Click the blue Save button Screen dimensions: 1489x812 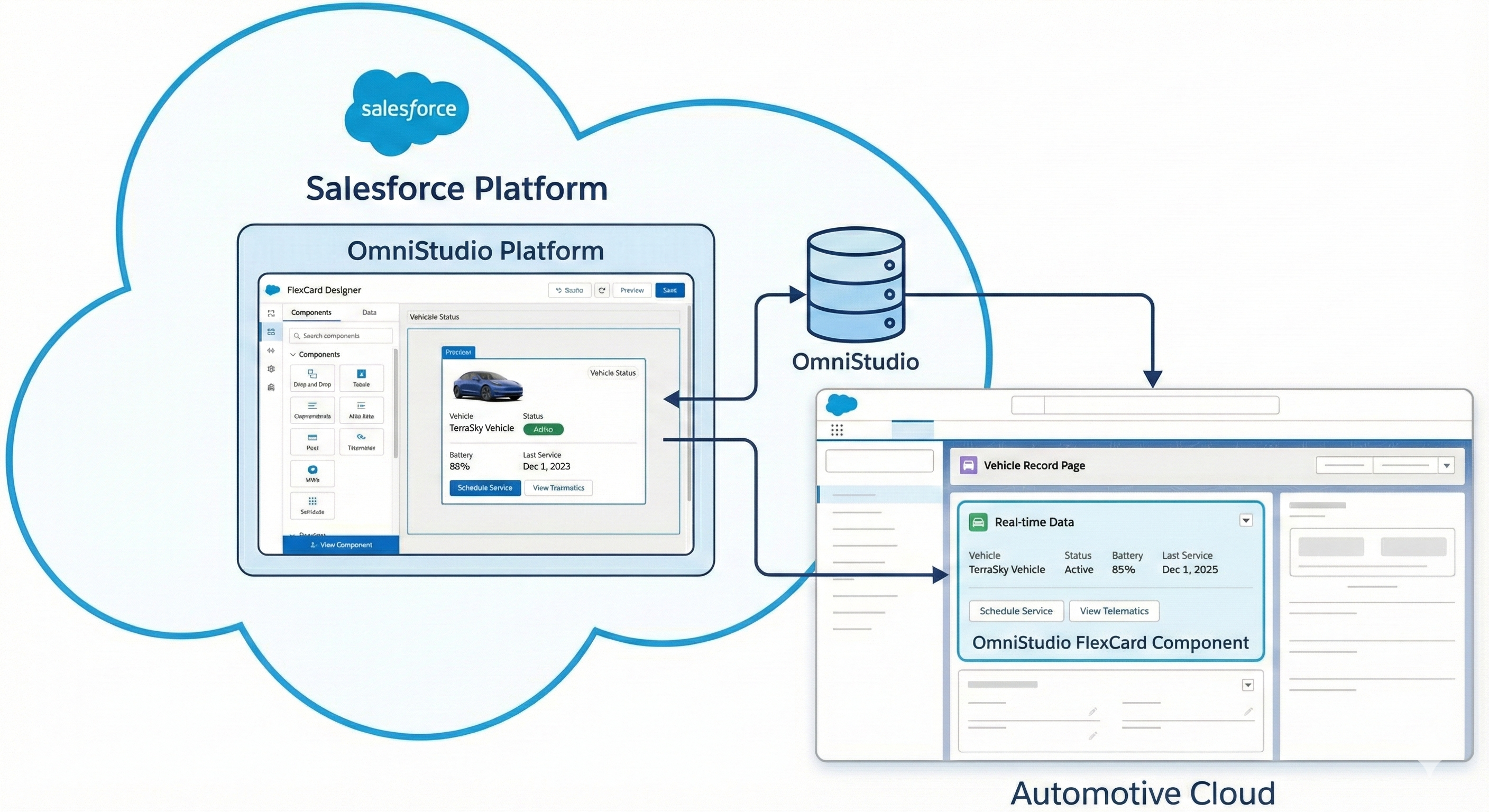669,290
